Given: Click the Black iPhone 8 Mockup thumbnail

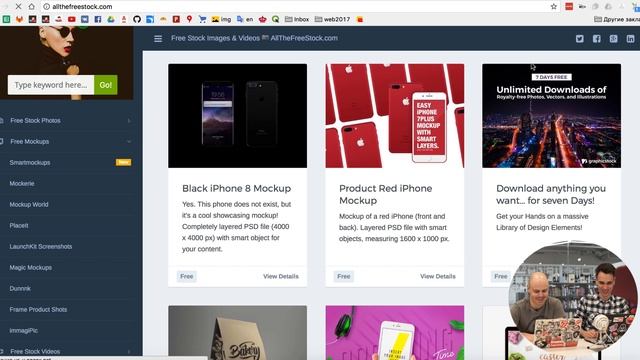Looking at the screenshot, I should point(238,116).
